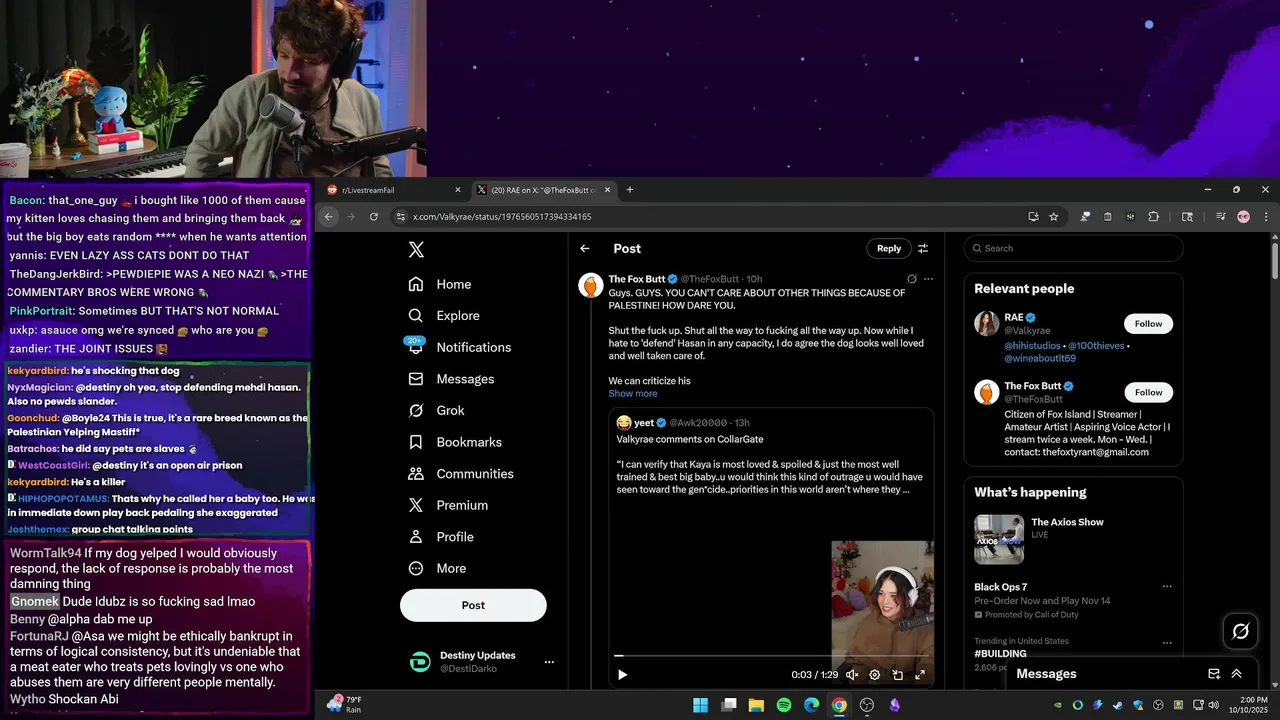Seek on the video progress bar
Image resolution: width=1280 pixels, height=720 pixels.
point(771,656)
